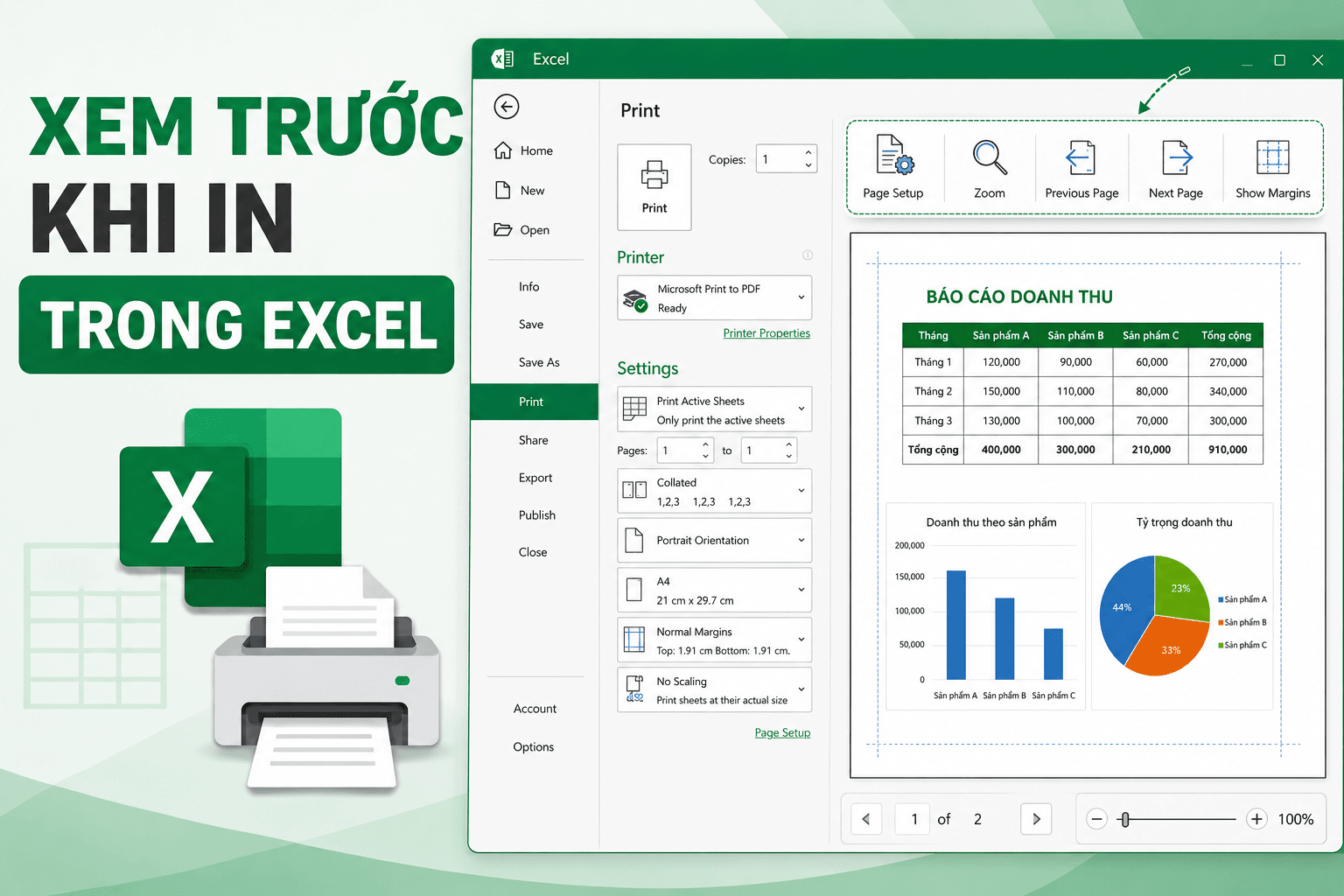Click the large Print printer button
Screen dimensions: 1344x896
(x=654, y=187)
